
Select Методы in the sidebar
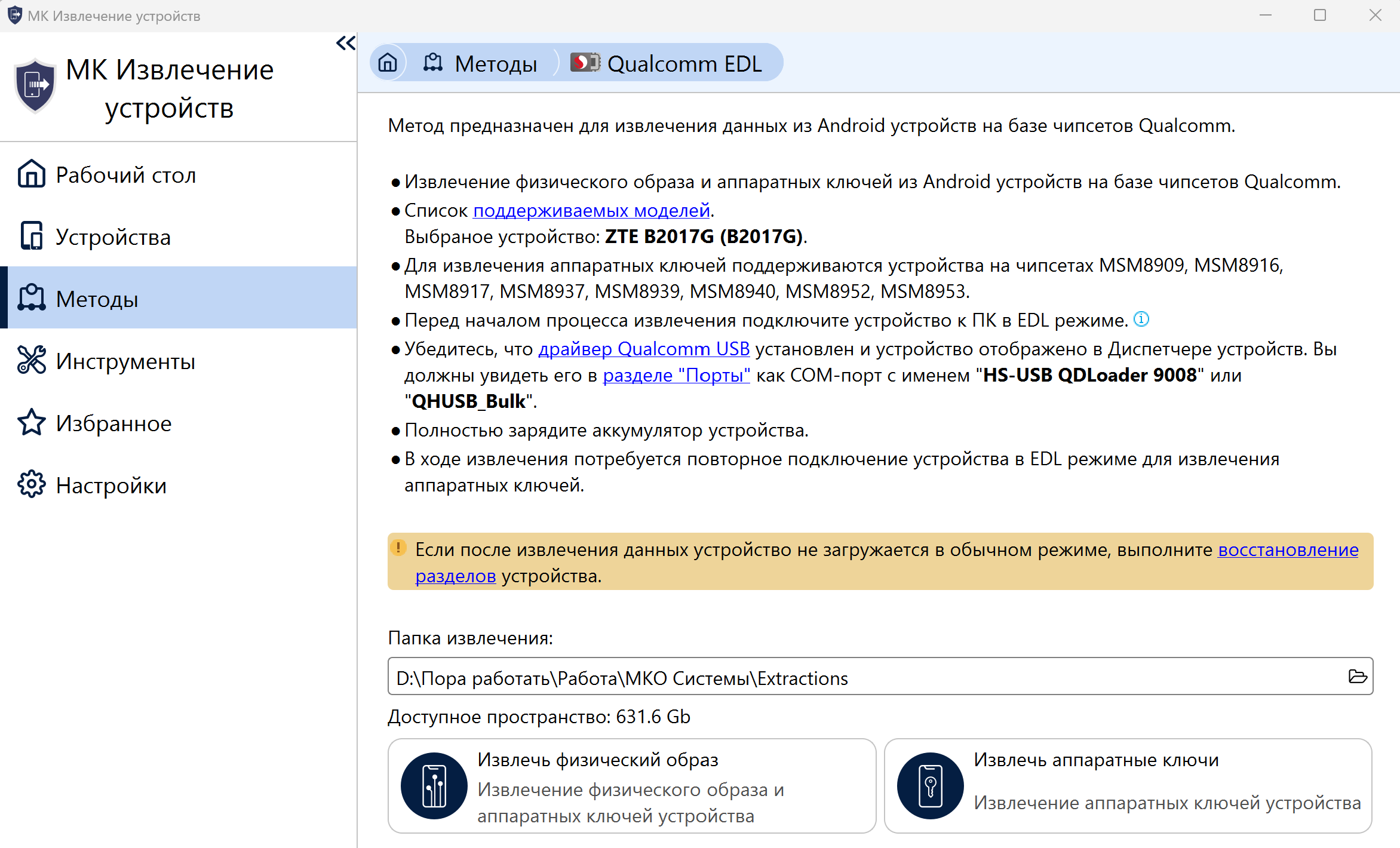click(179, 298)
